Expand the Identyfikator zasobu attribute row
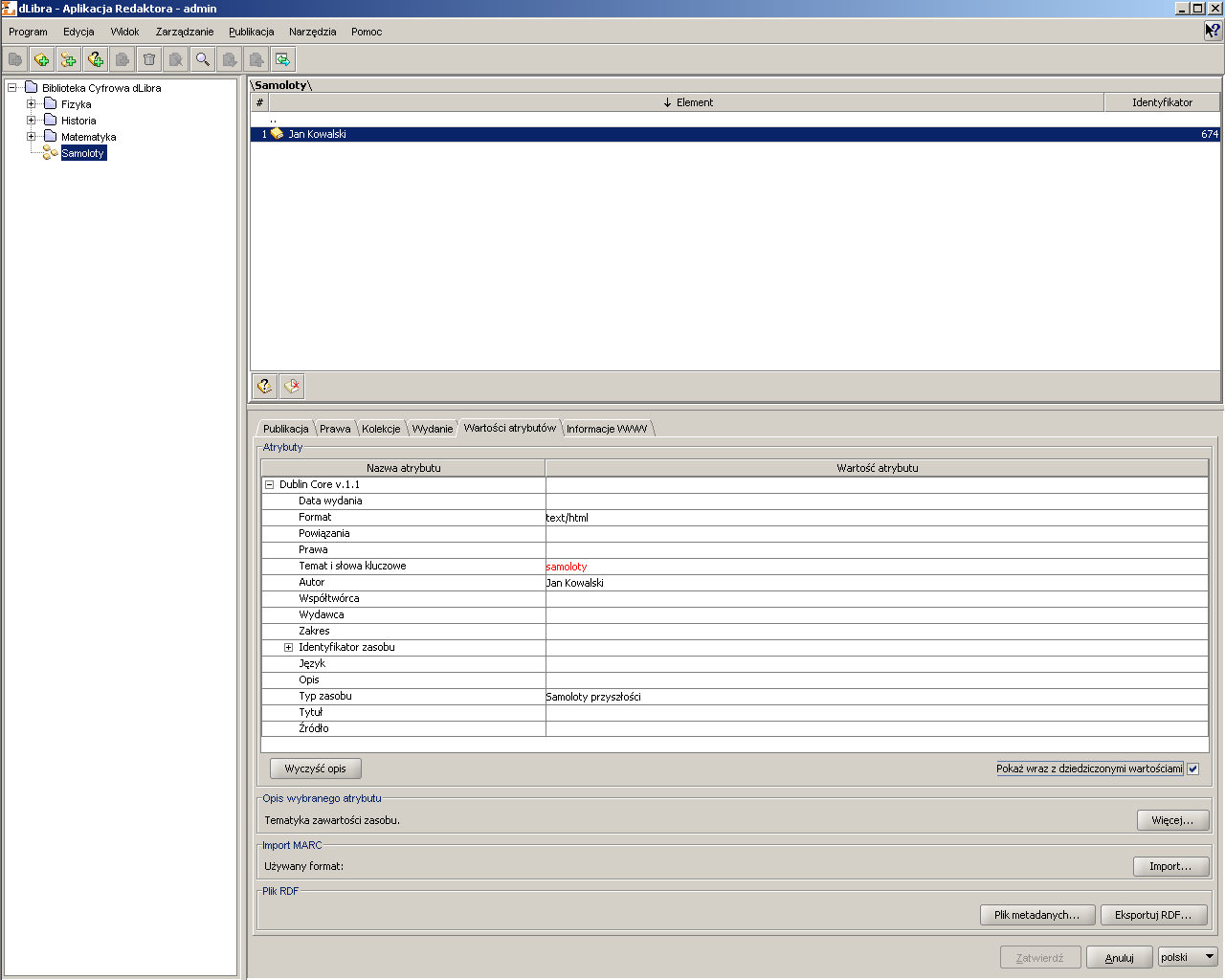1225x980 pixels. 288,647
